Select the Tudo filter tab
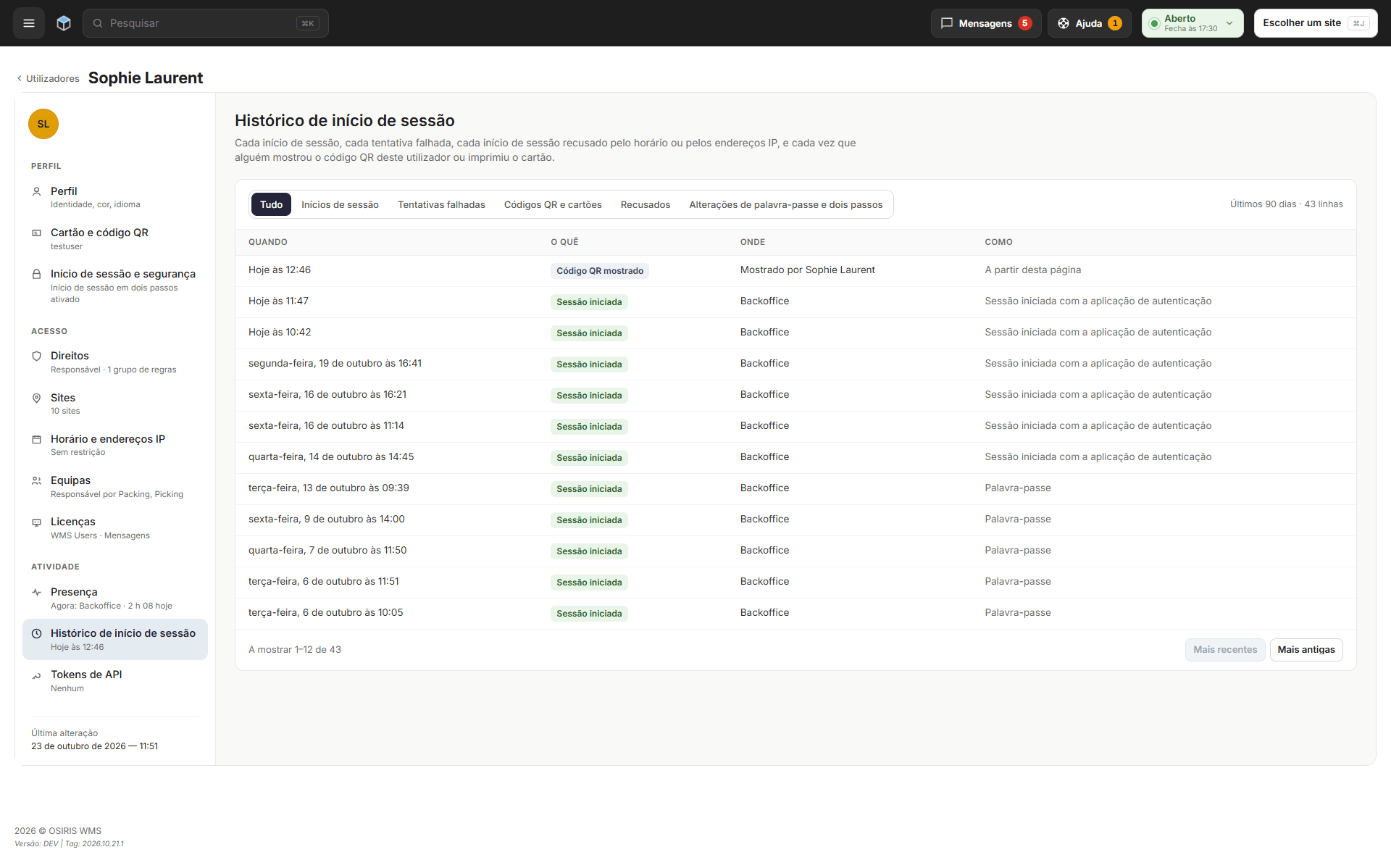Screen dimensions: 1391x868 point(271,204)
